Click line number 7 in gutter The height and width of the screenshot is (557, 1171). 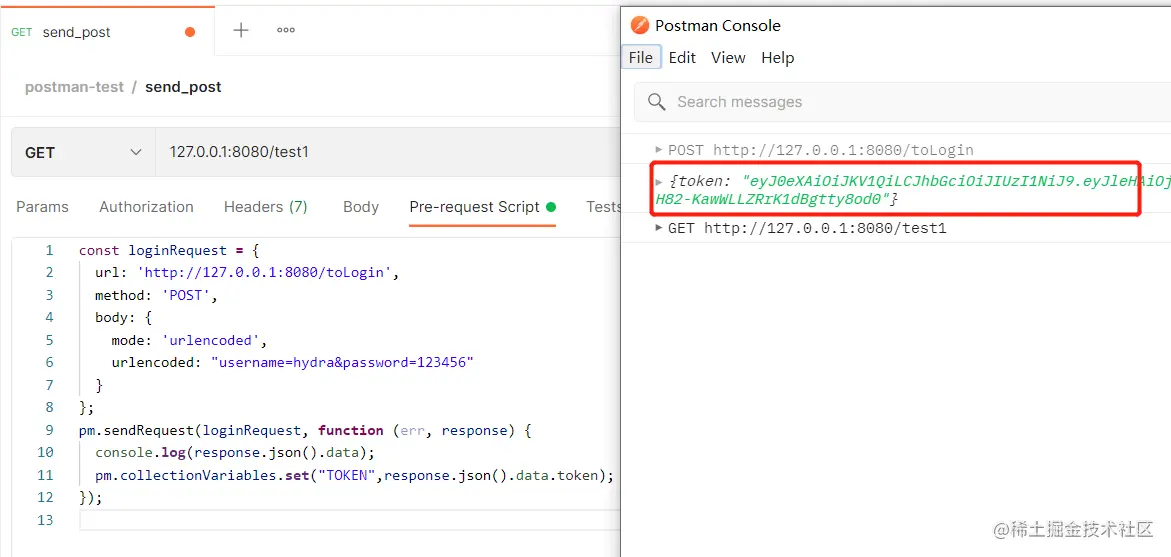pyautogui.click(x=49, y=385)
